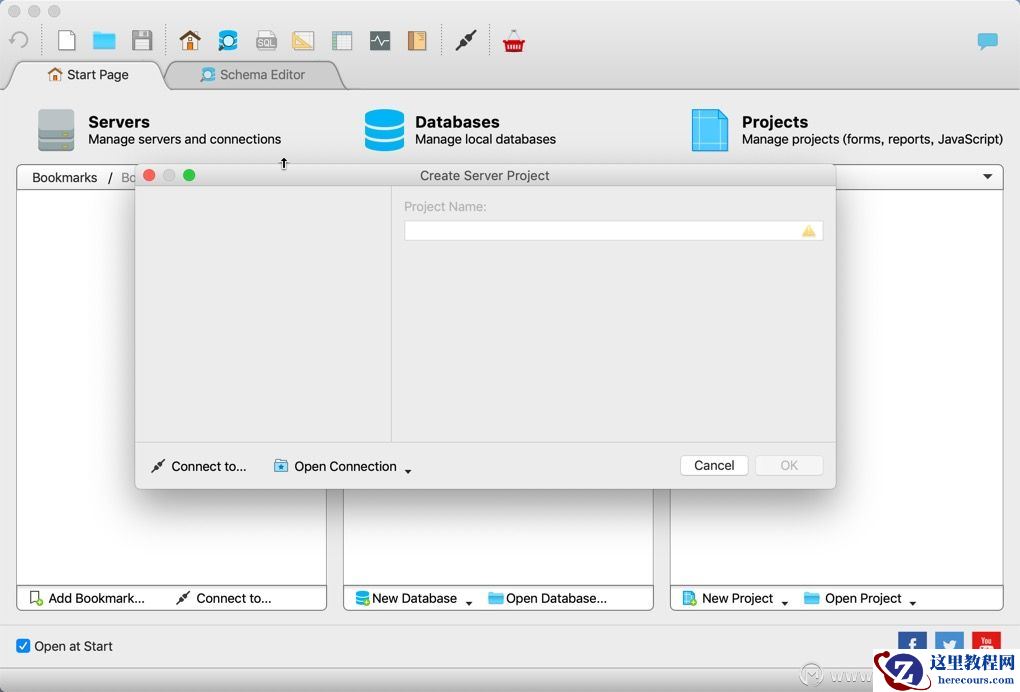This screenshot has width=1020, height=692.
Task: Go to start page via the house toolbar icon
Action: pyautogui.click(x=190, y=40)
